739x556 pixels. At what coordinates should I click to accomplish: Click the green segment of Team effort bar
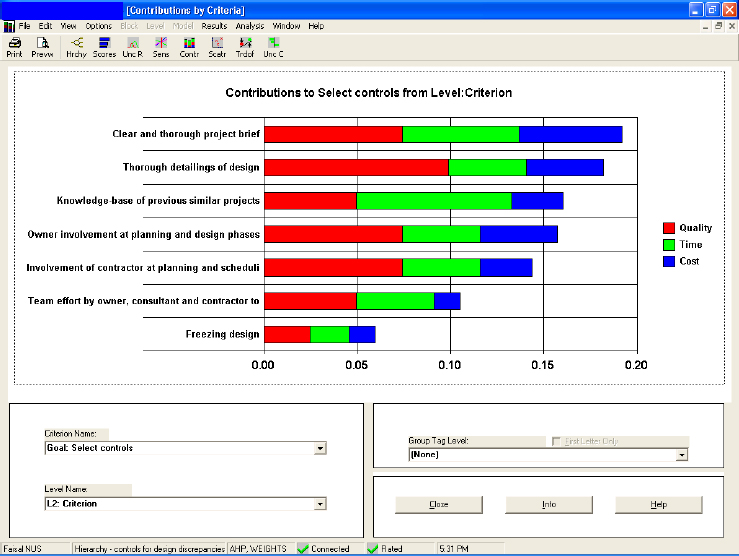395,301
